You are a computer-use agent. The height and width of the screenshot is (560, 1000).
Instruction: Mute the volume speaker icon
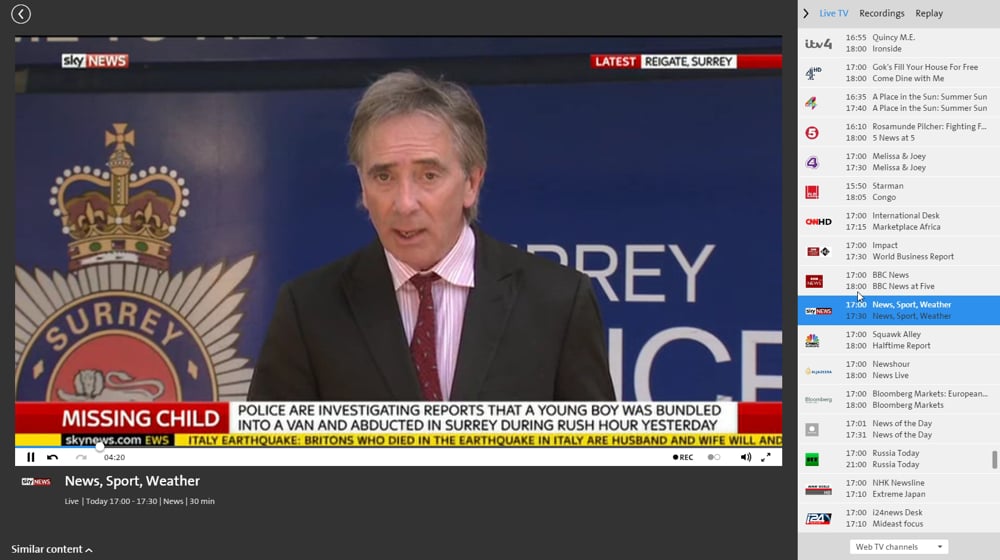746,457
